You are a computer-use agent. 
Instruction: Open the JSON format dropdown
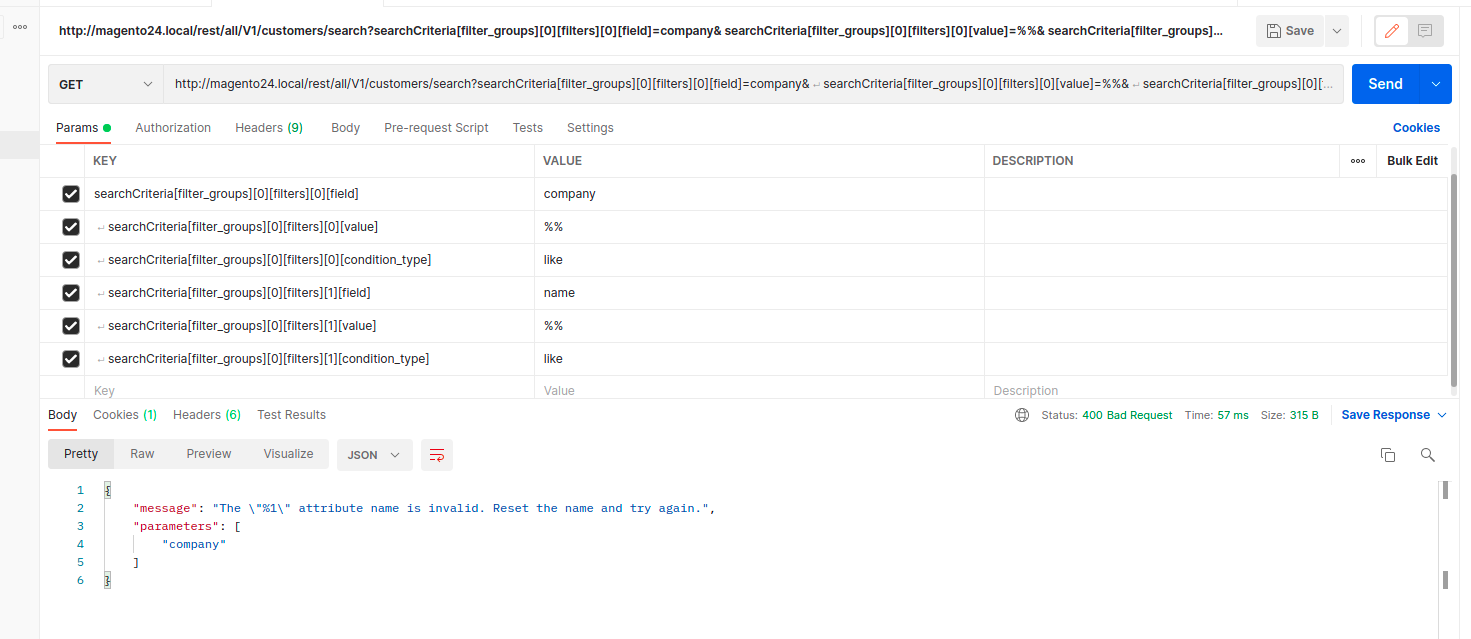coord(374,455)
